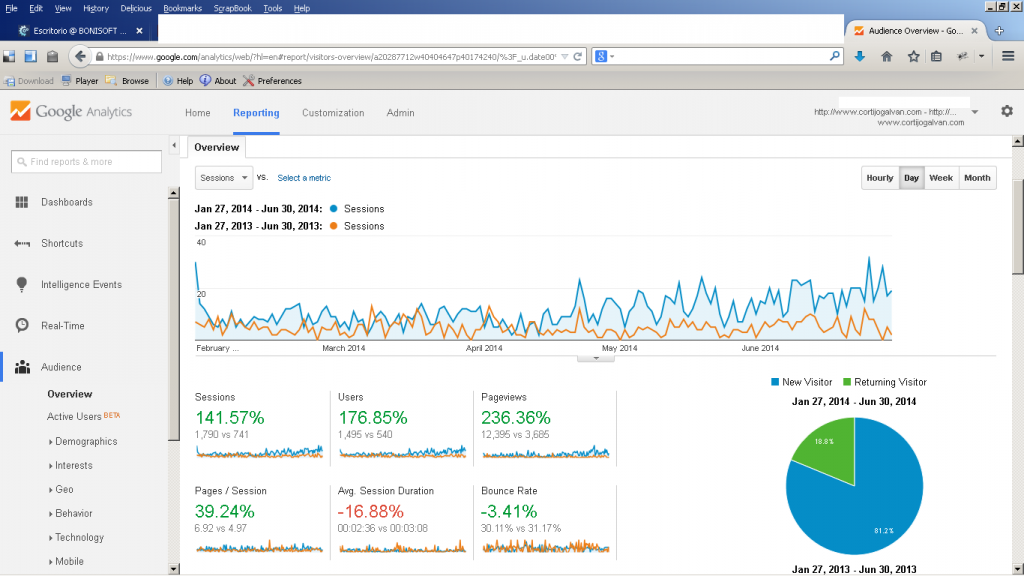Viewport: 1024px width, 576px height.
Task: Expand the Interests submenu
Action: point(71,466)
